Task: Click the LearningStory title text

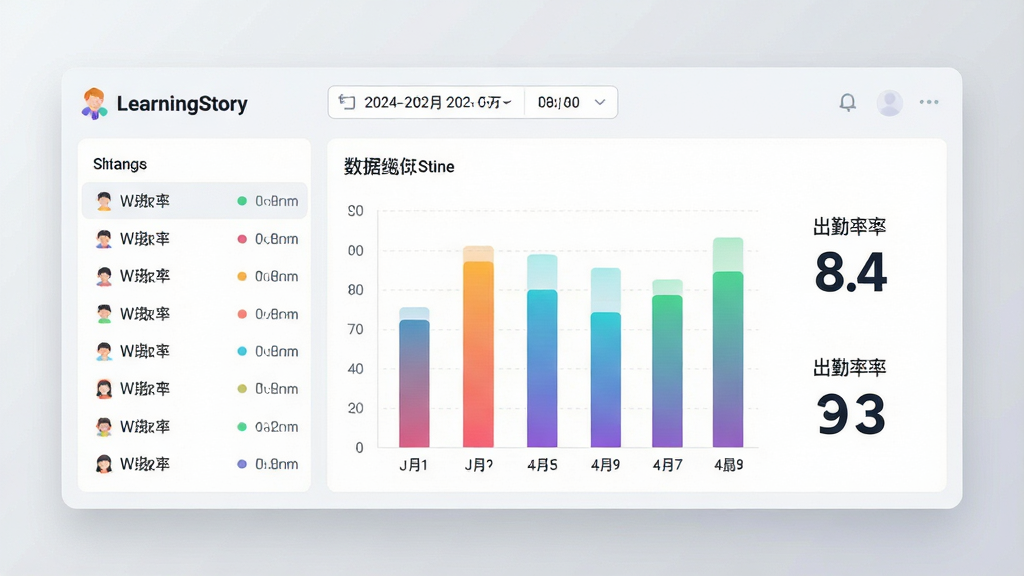Action: coord(182,104)
